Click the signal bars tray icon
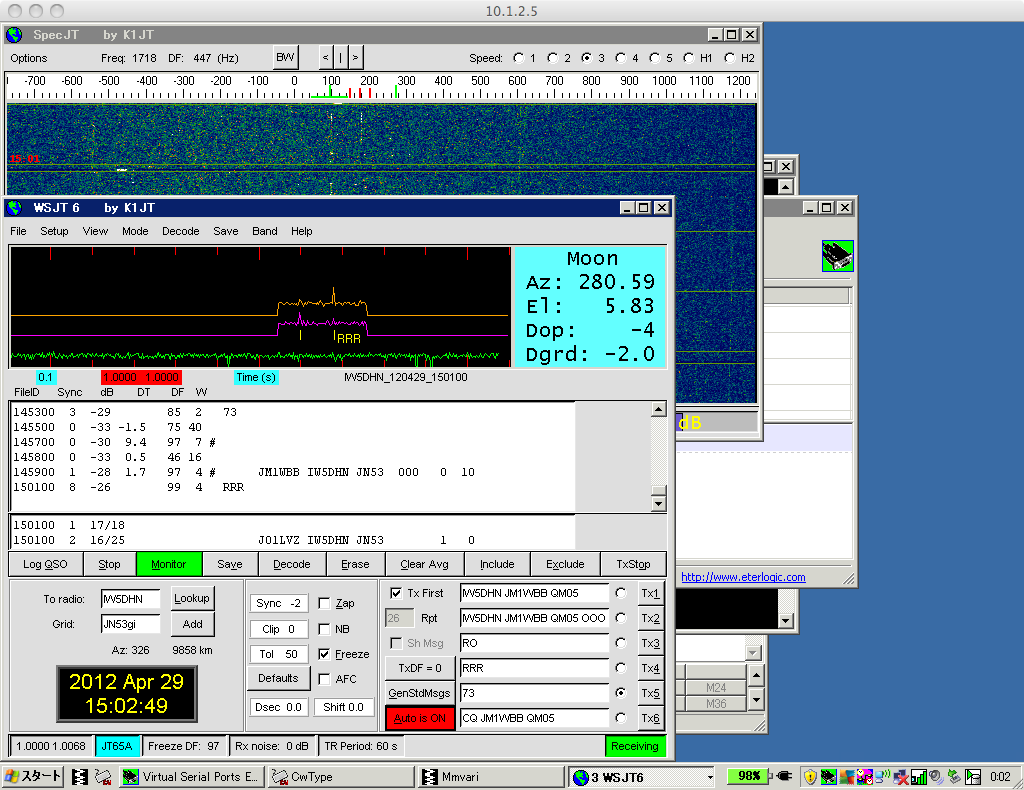This screenshot has height=790, width=1024. coord(918,776)
